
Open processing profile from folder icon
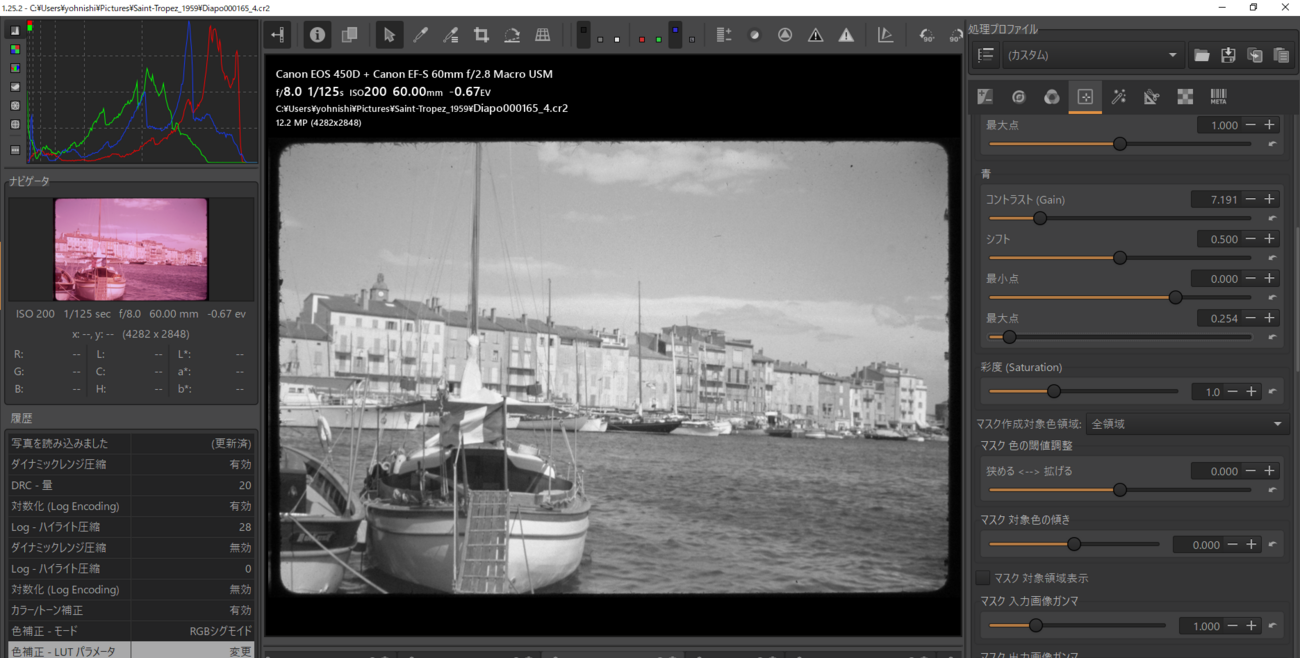pyautogui.click(x=1202, y=56)
